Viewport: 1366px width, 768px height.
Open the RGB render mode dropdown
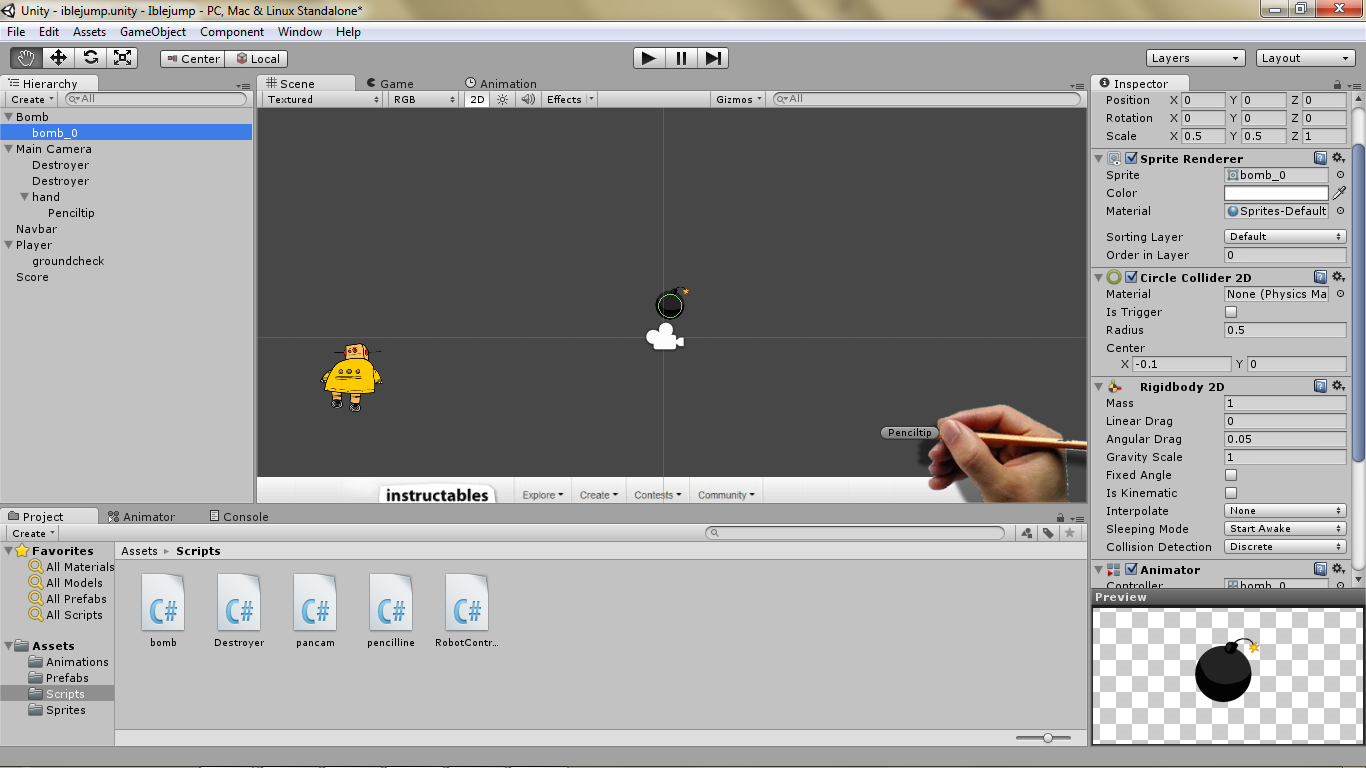point(424,99)
